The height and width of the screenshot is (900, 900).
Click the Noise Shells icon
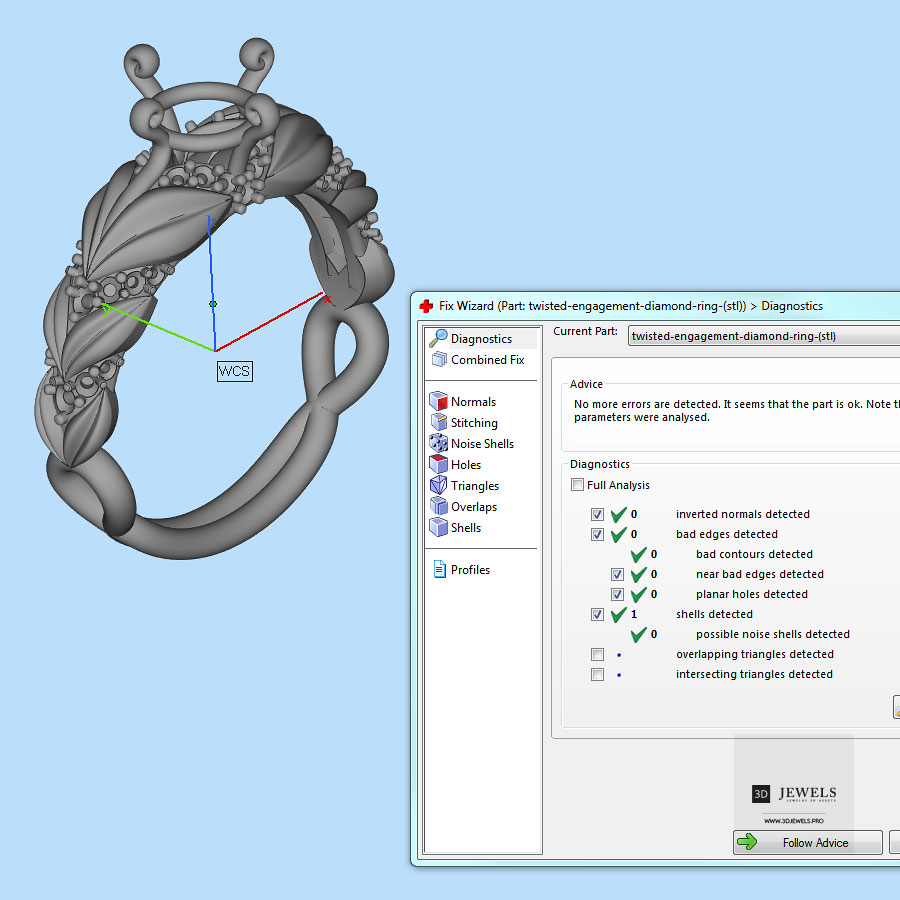pyautogui.click(x=439, y=443)
